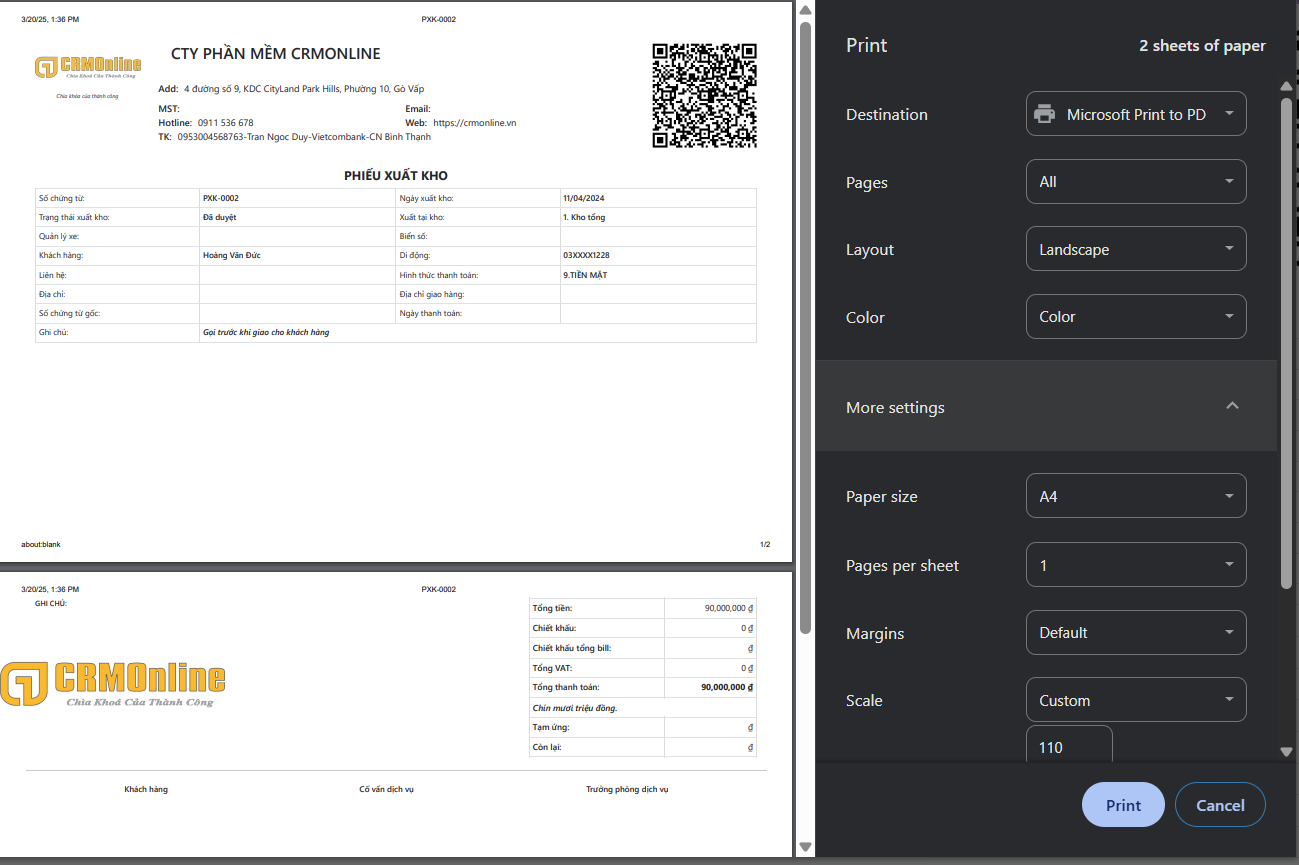Viewport: 1299px width, 865px height.
Task: Click the QR code on the preview page
Action: [704, 96]
